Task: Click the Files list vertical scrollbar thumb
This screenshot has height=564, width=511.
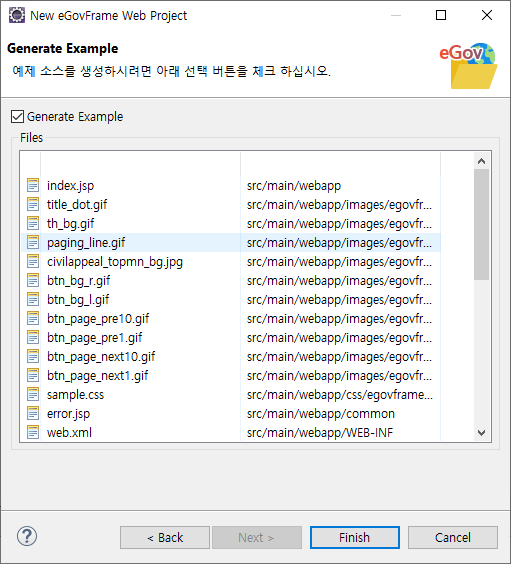Action: tap(482, 224)
